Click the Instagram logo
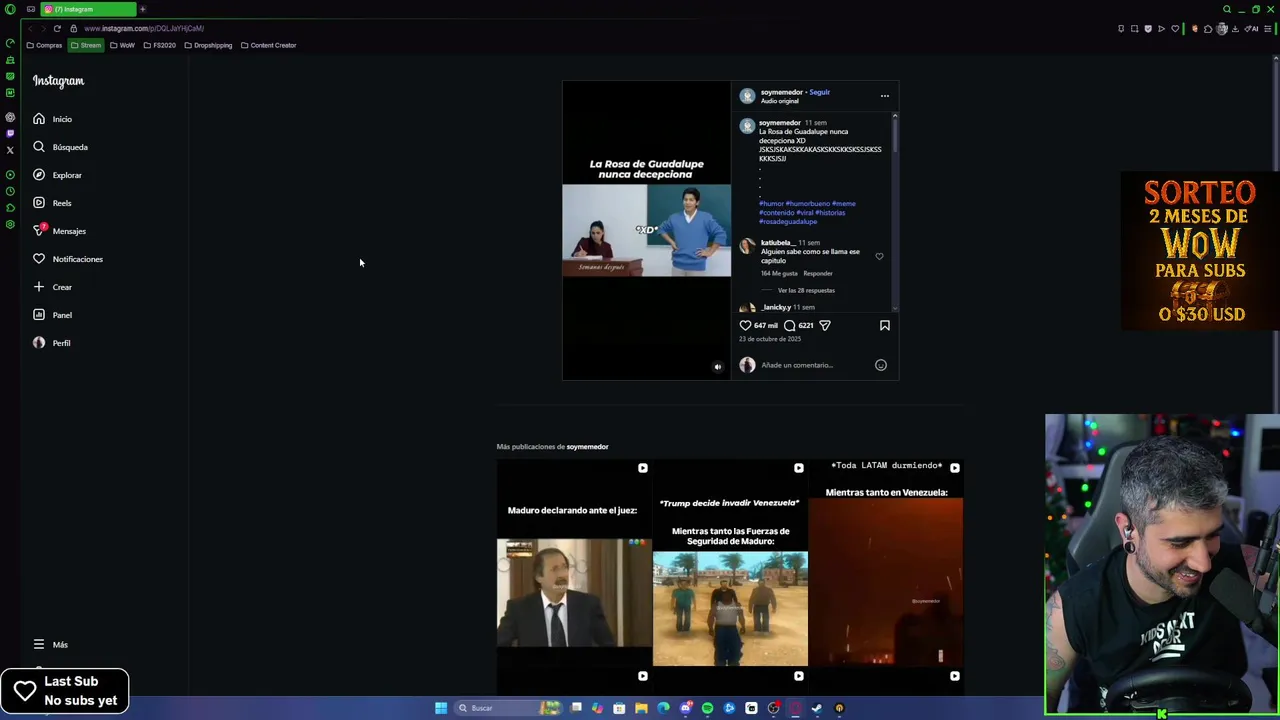The height and width of the screenshot is (720, 1280). [x=58, y=81]
